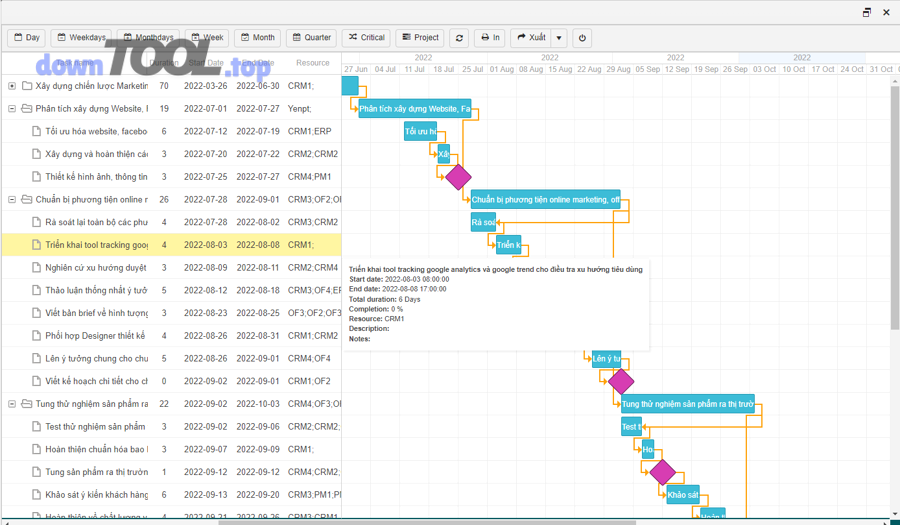This screenshot has height=525, width=900.
Task: Collapse the Phân tích xây dựng Website group
Action: (x=12, y=109)
